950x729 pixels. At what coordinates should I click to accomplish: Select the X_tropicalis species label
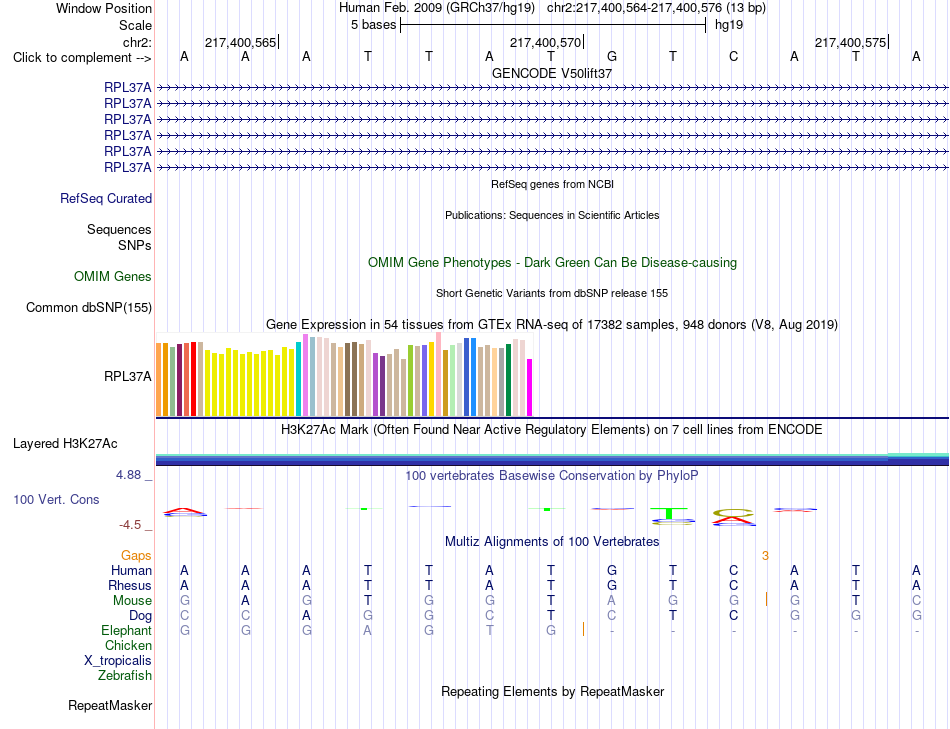pos(118,661)
